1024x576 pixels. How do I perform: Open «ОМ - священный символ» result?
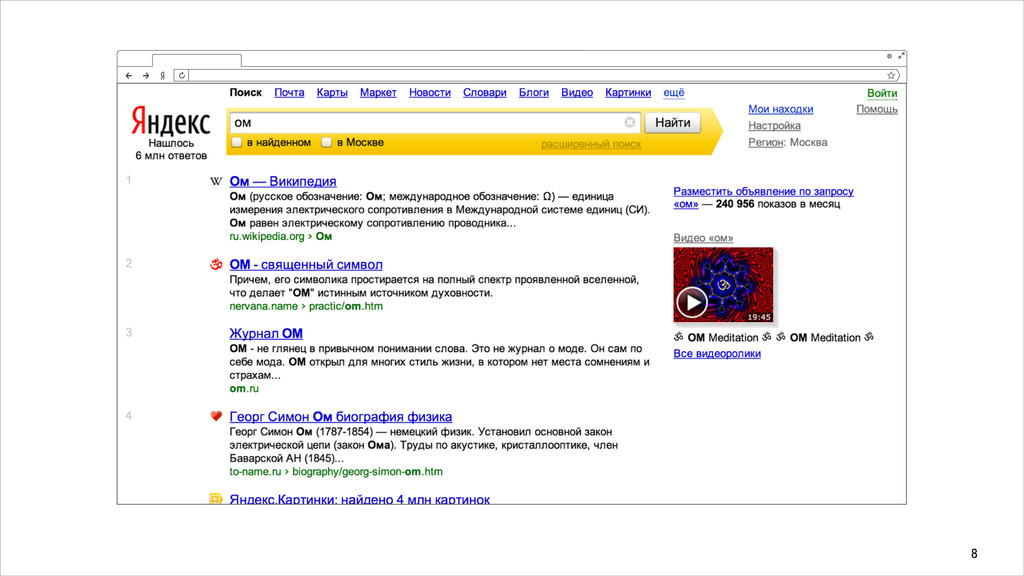[306, 264]
